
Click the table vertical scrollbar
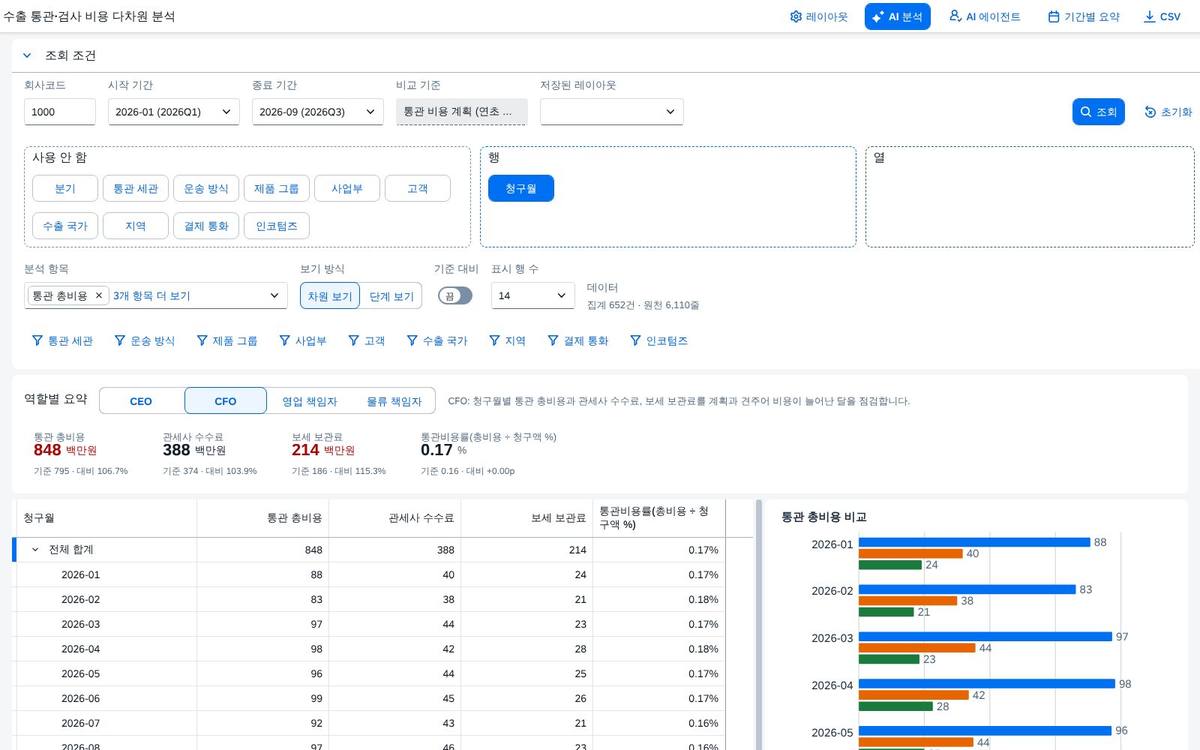tap(759, 624)
